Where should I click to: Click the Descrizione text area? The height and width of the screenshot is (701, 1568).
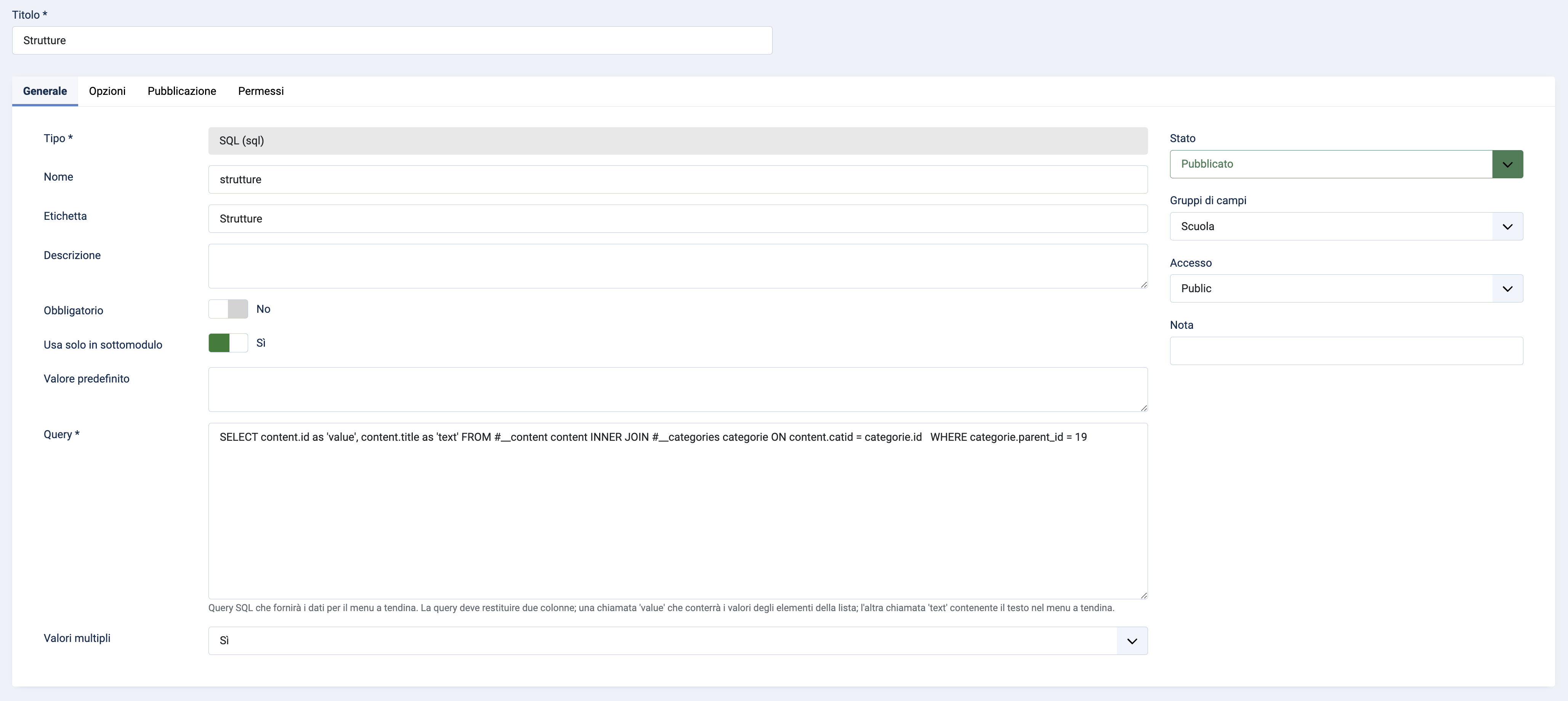(678, 266)
